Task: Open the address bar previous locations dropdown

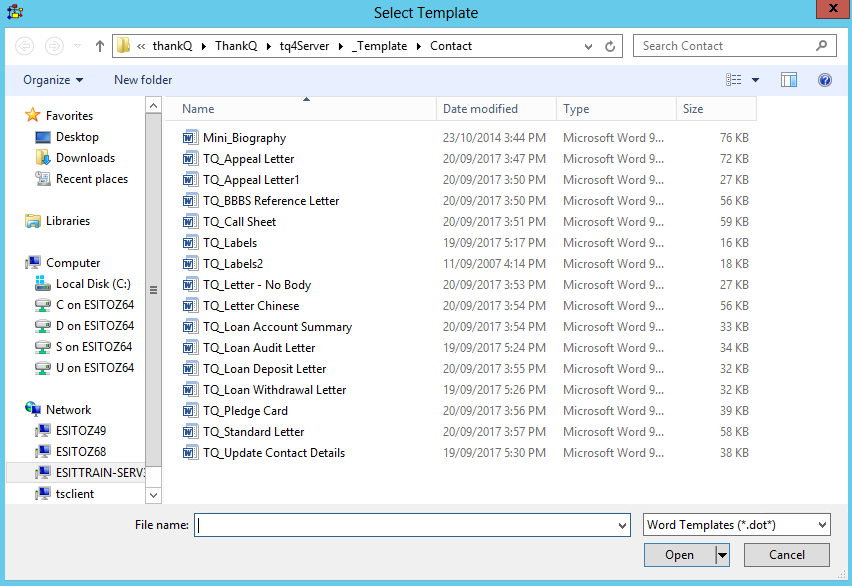Action: [588, 46]
